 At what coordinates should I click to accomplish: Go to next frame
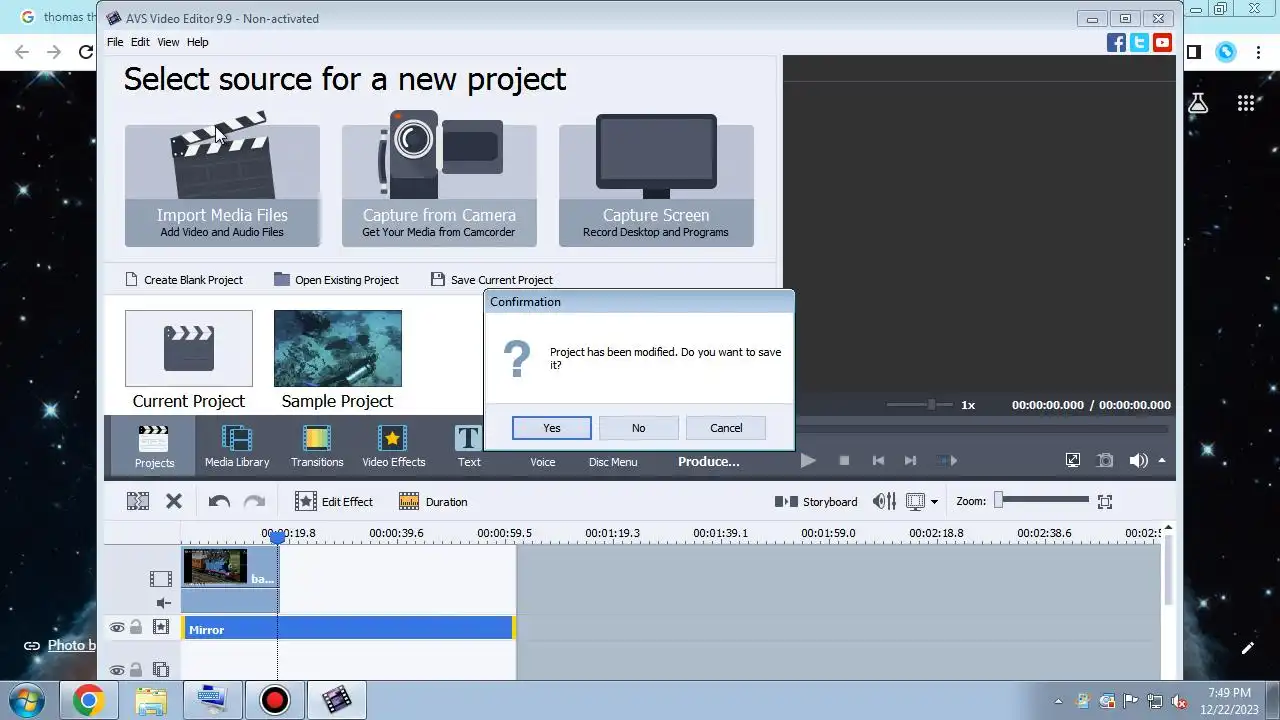pyautogui.click(x=910, y=460)
